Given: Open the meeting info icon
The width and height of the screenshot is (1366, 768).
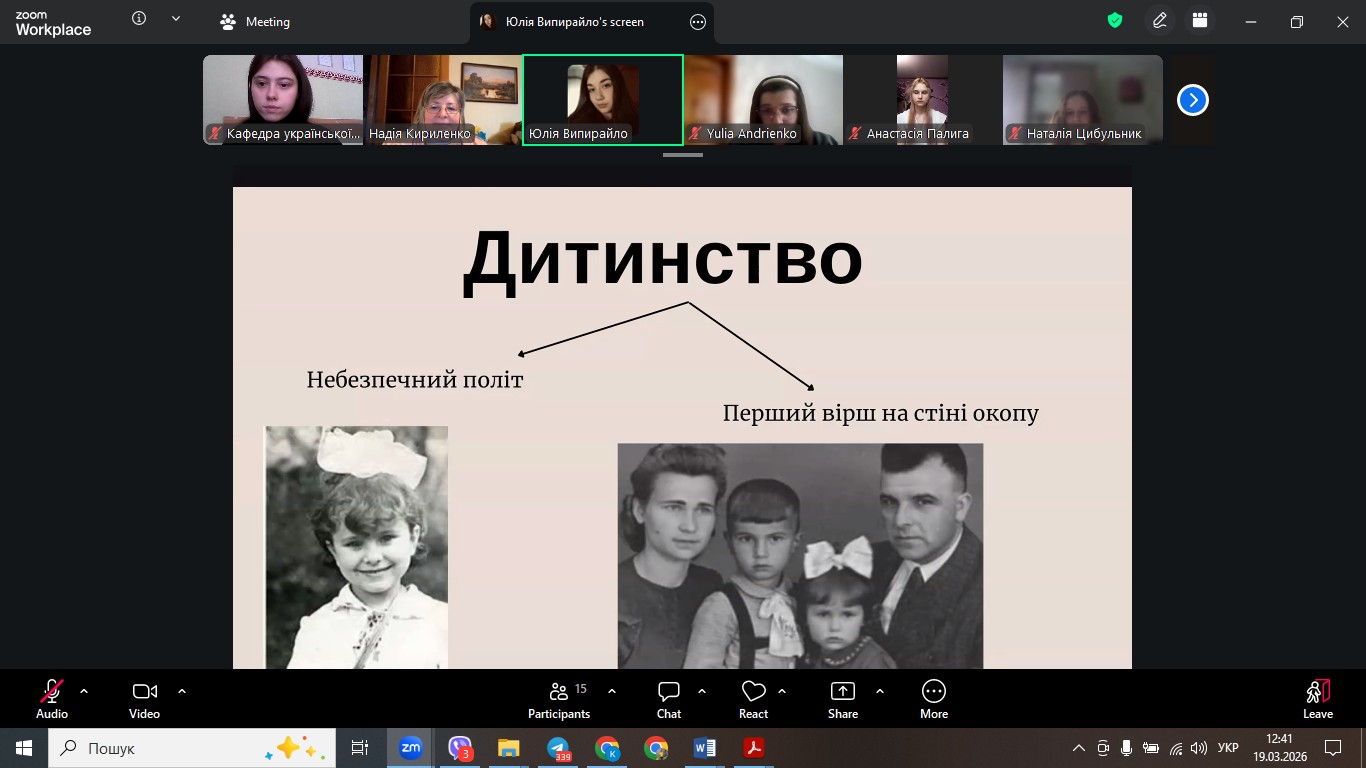Looking at the screenshot, I should (139, 19).
